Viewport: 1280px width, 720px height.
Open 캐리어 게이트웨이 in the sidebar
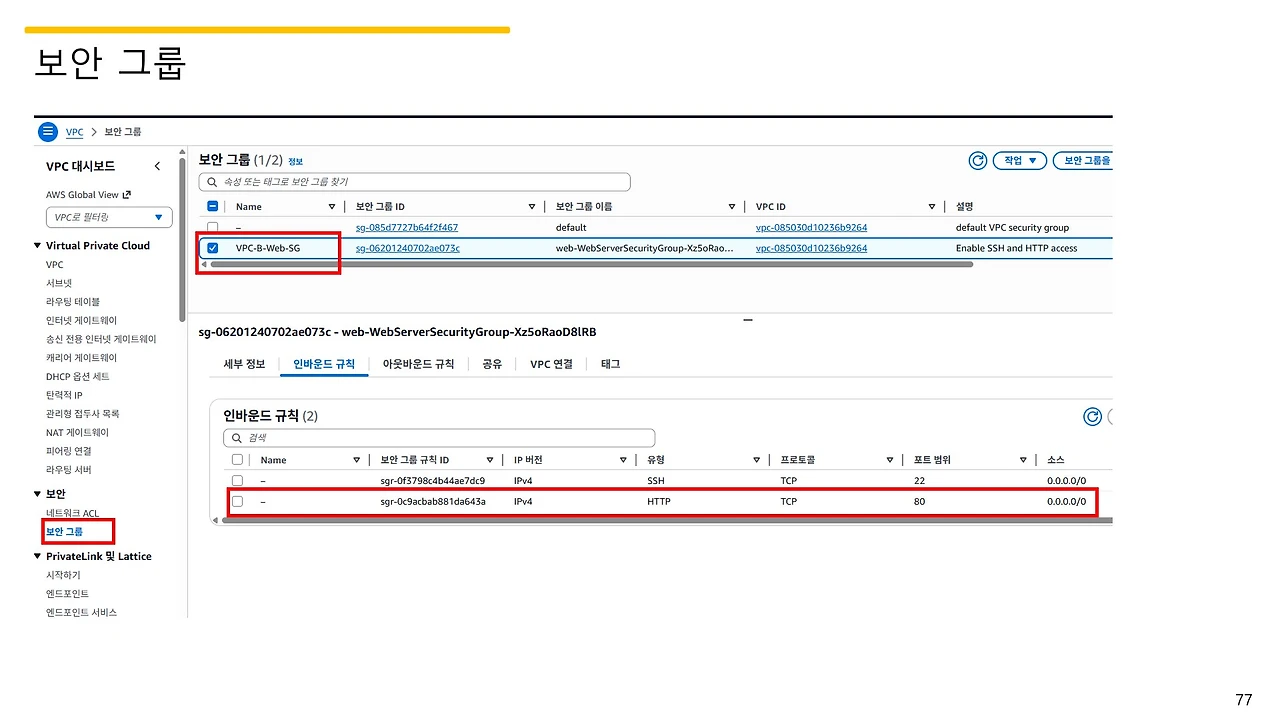[81, 358]
